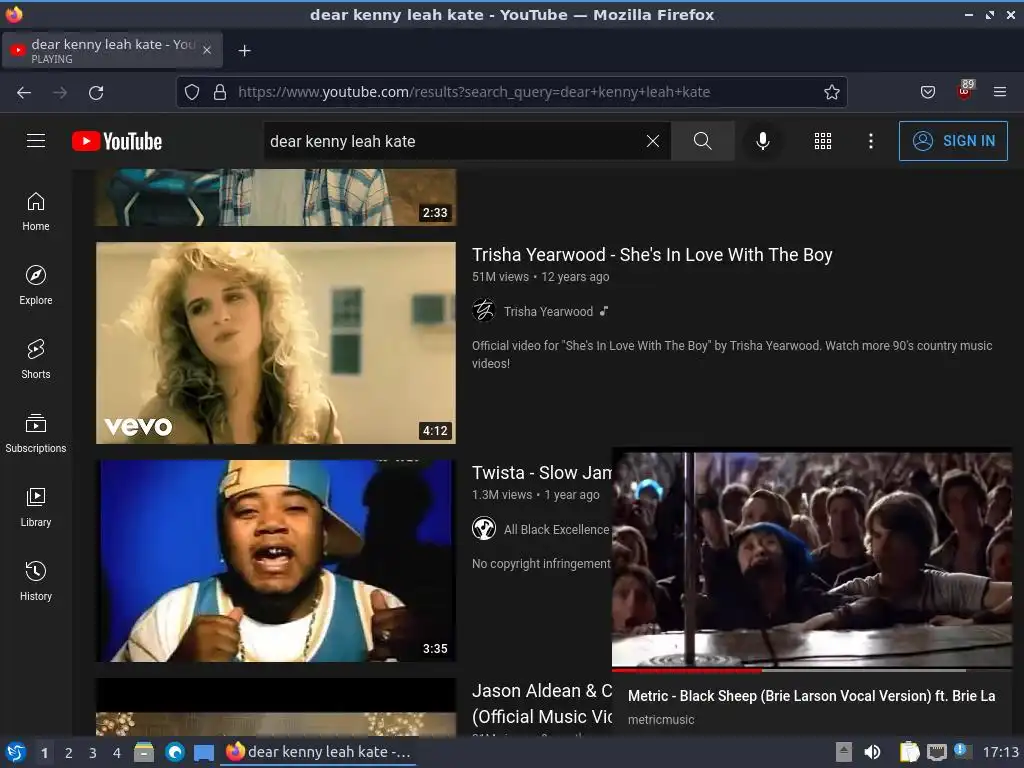
Task: Open Trisha Yearwood channel avatar
Action: (484, 310)
